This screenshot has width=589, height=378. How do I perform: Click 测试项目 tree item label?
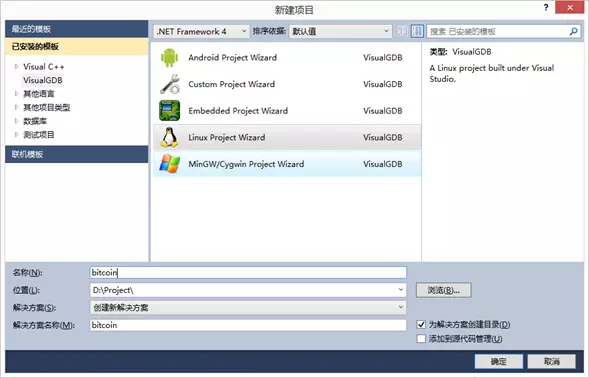[39, 135]
